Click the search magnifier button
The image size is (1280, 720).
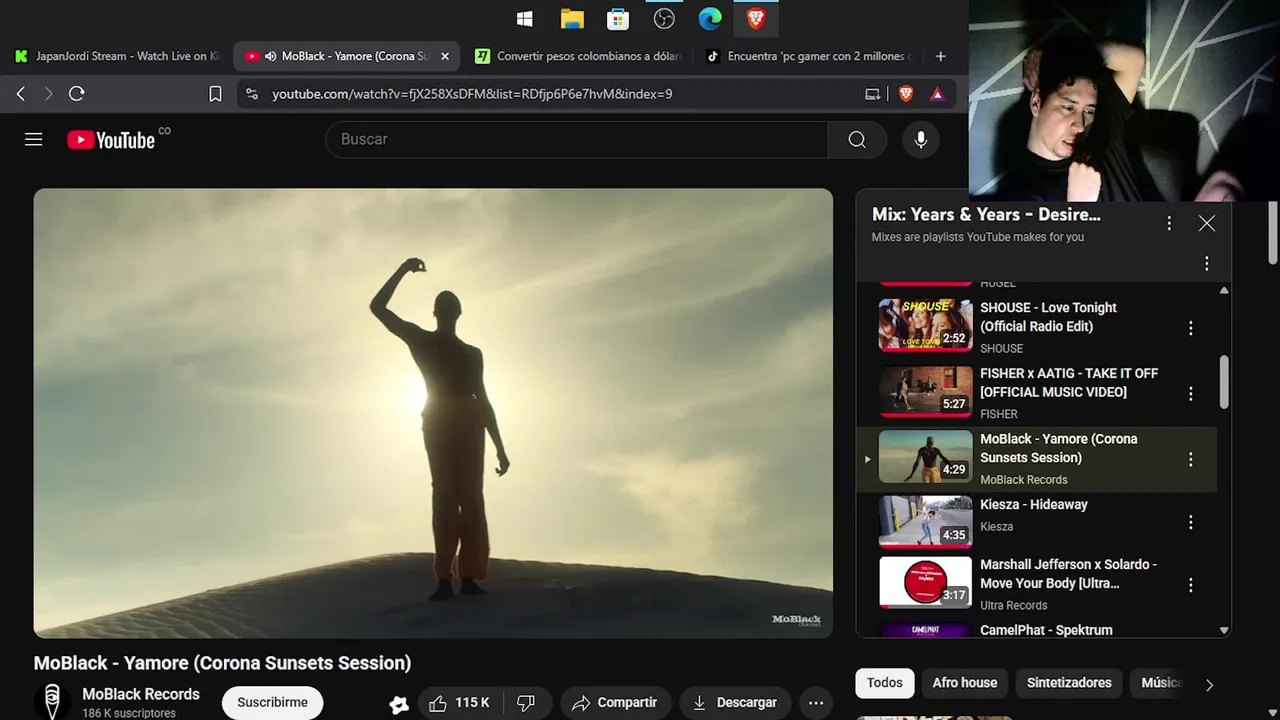[x=857, y=140]
